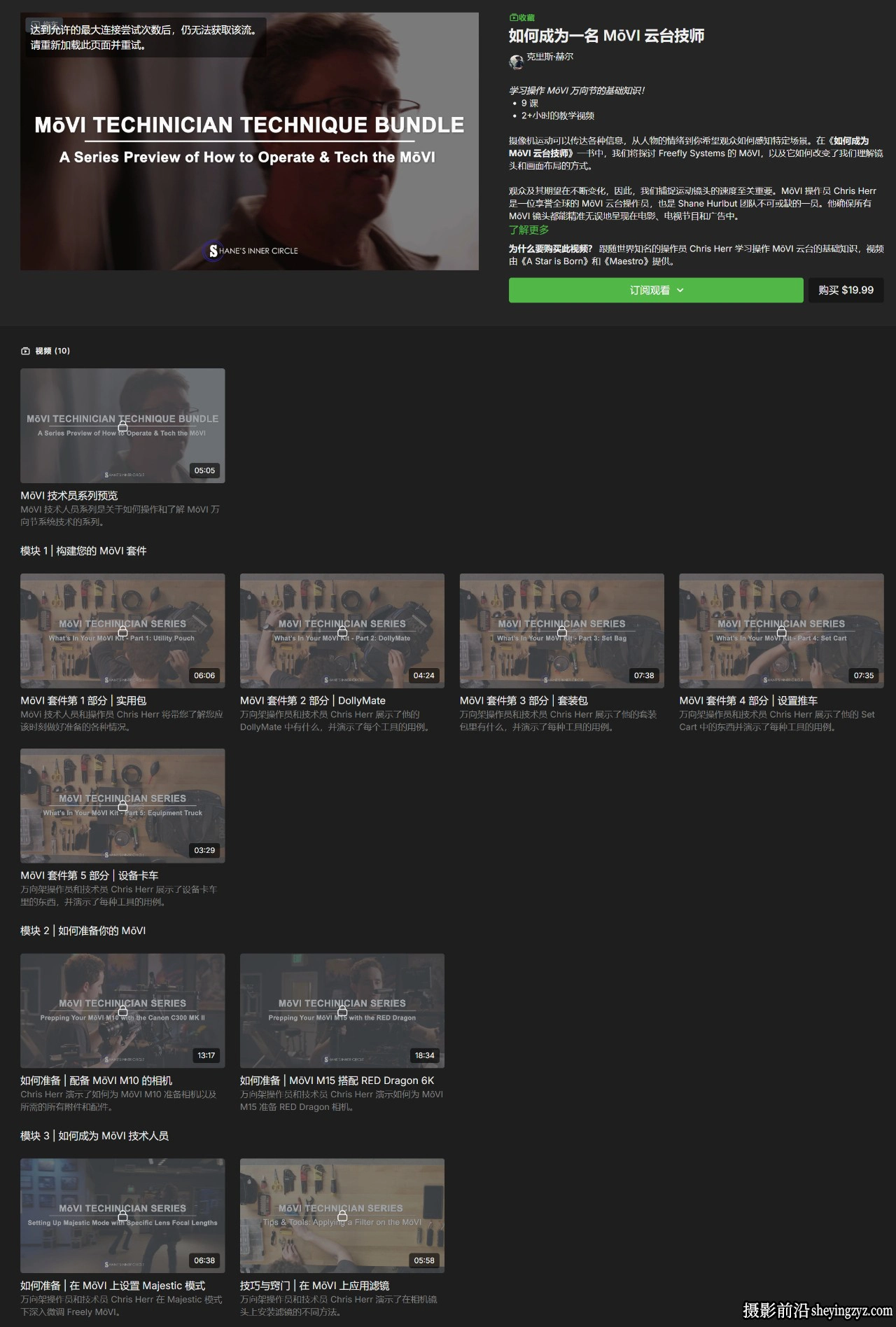Open the 如何准备 | 配备 MōVI M10 的相机 title

click(x=97, y=1081)
